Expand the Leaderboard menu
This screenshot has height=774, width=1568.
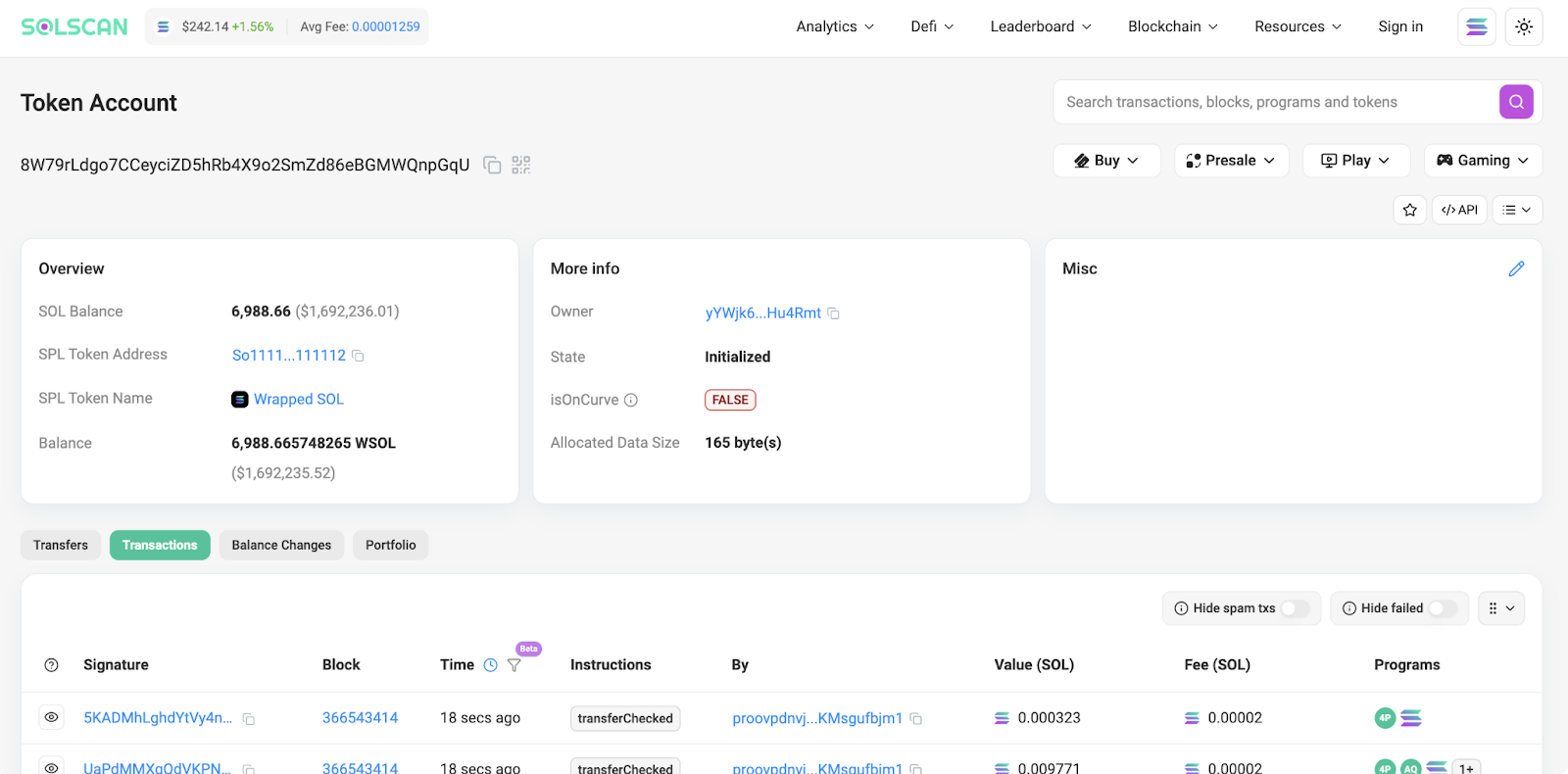pos(1041,26)
